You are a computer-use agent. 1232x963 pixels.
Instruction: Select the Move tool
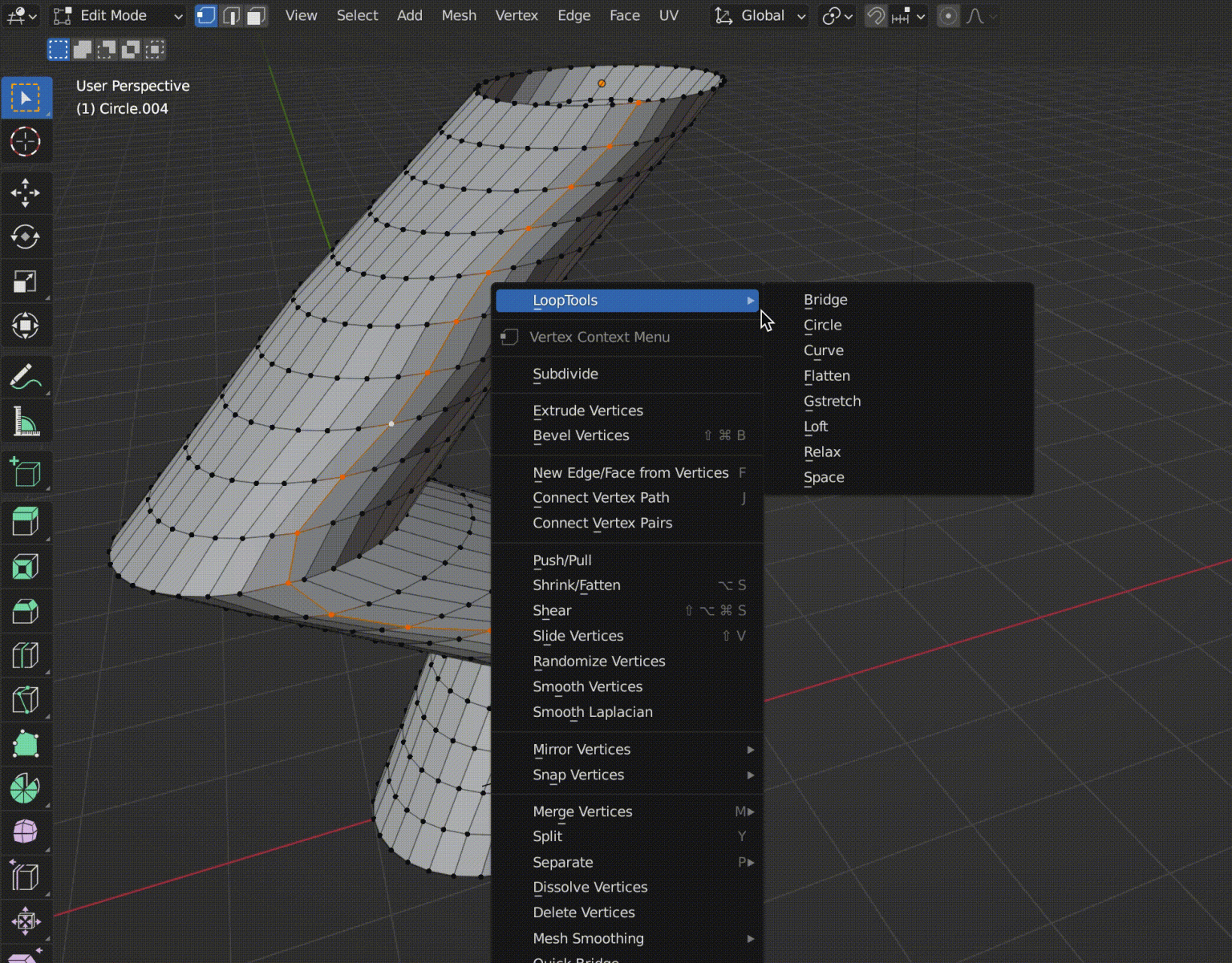[x=26, y=192]
